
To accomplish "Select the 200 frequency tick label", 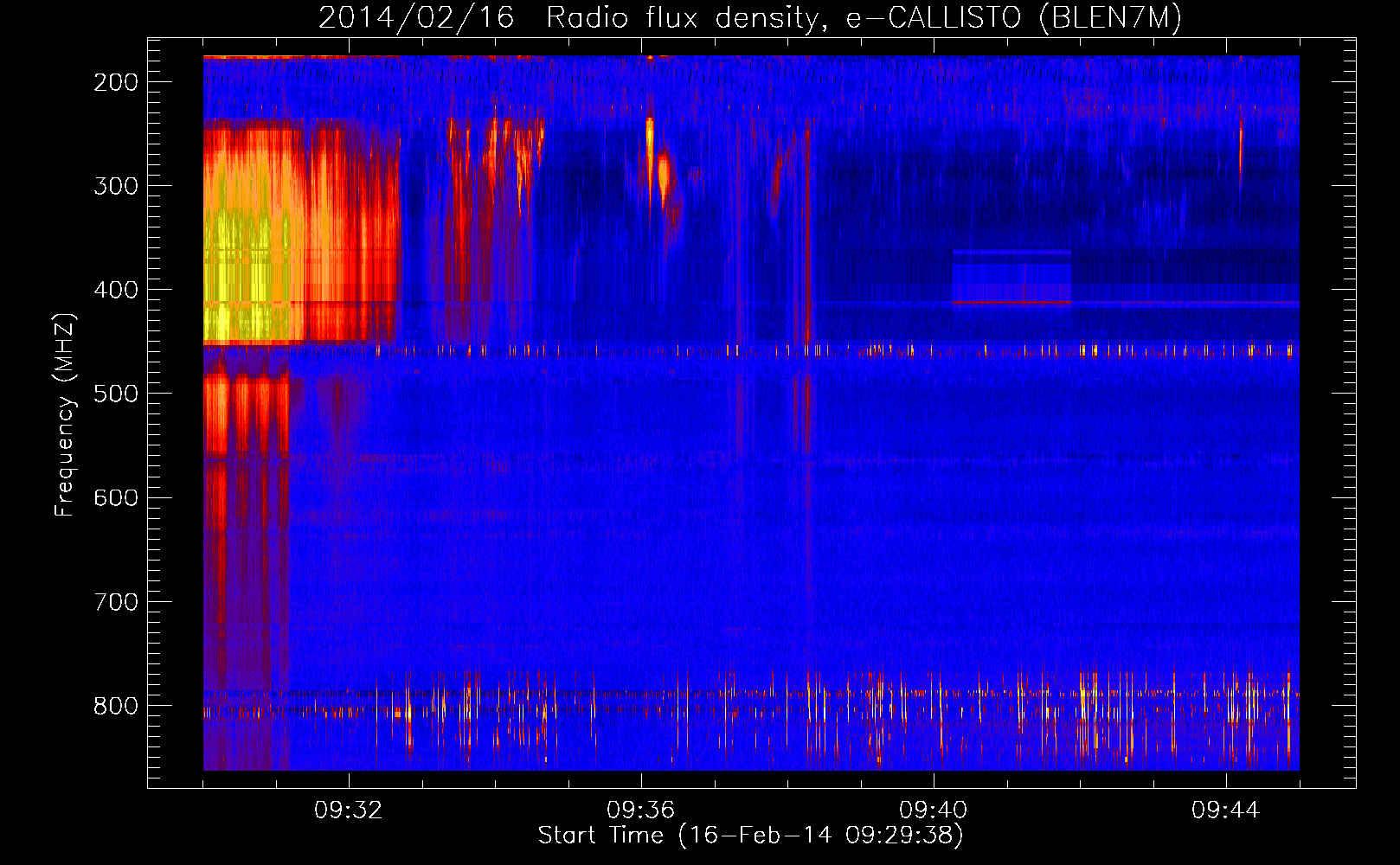I will click(116, 82).
